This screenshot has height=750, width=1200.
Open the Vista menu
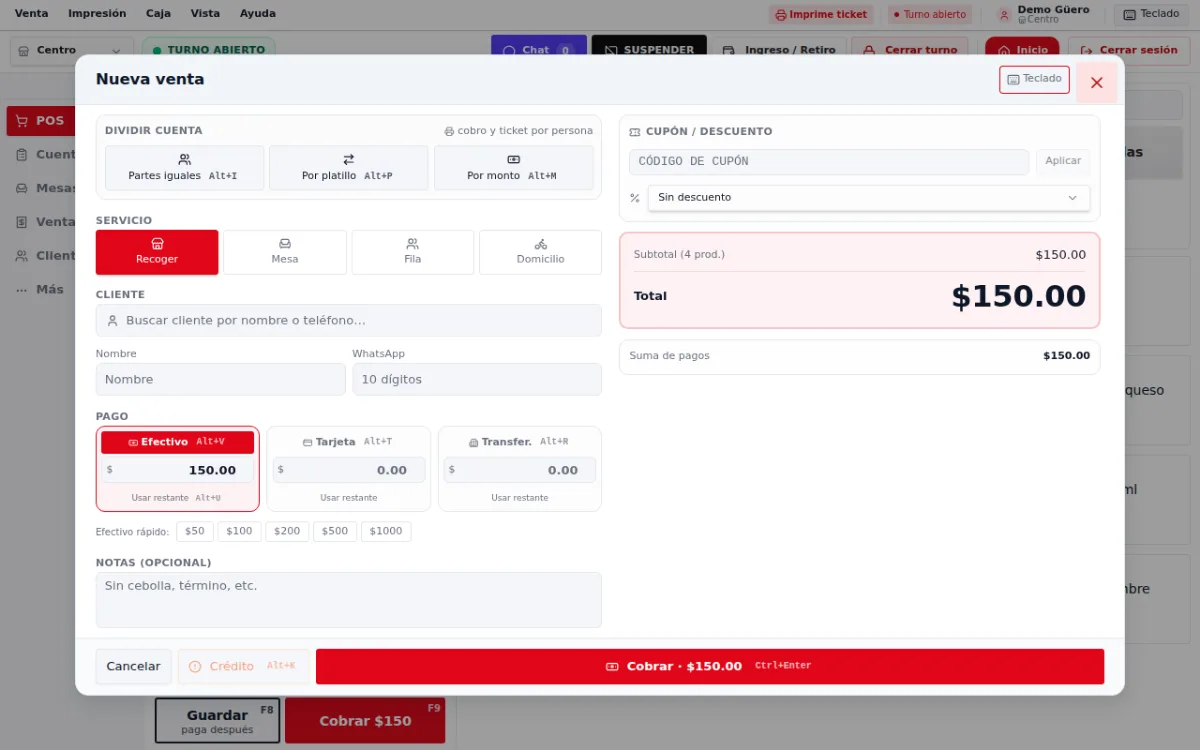pyautogui.click(x=205, y=14)
